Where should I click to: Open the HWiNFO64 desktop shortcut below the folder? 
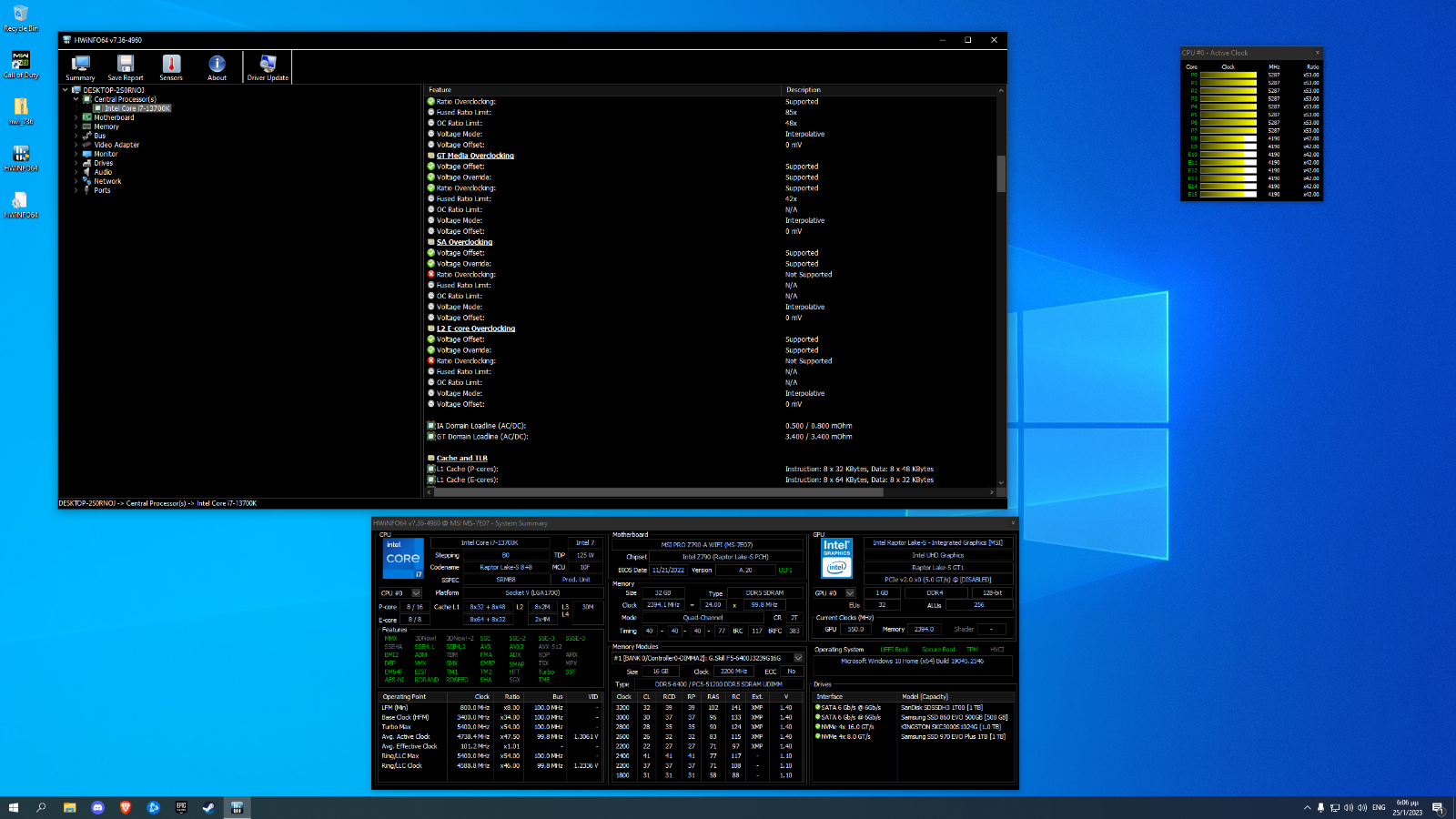tap(21, 159)
